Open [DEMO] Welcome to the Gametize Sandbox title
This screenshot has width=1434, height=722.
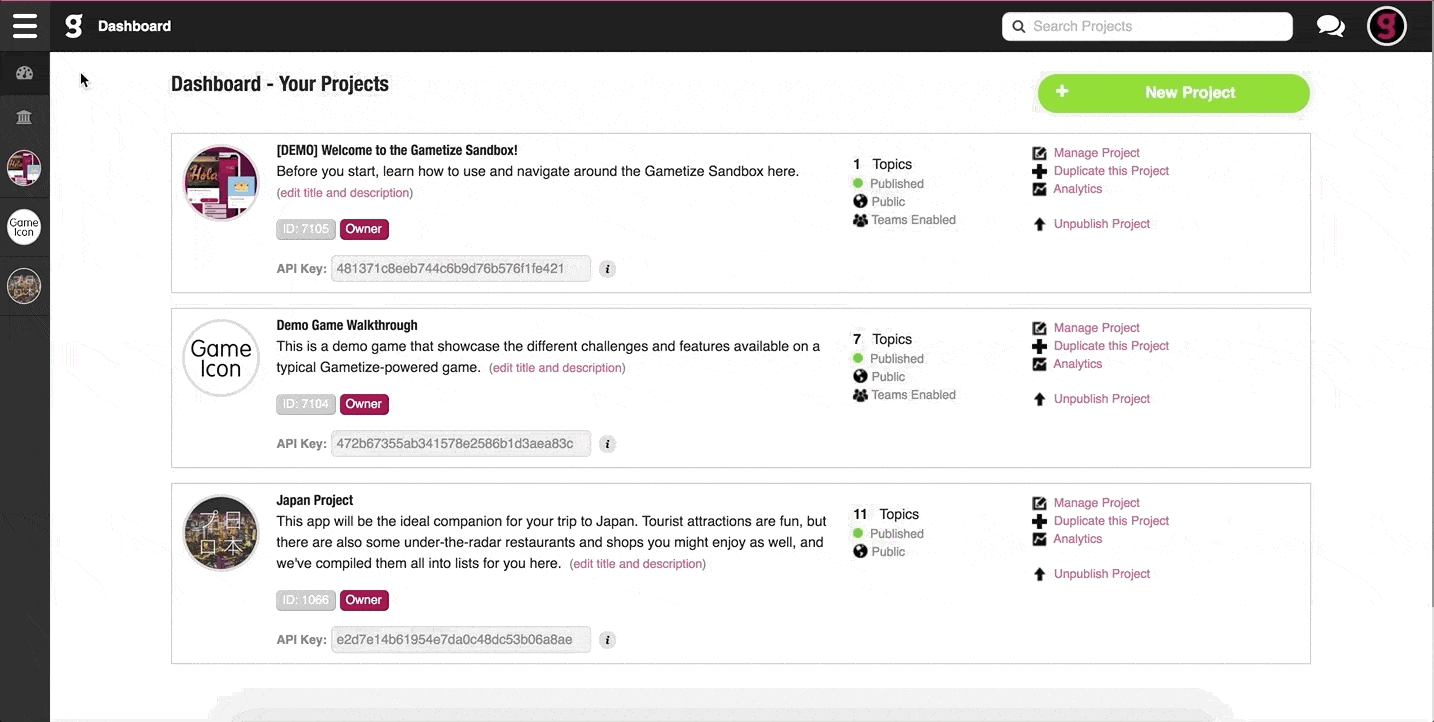(x=397, y=150)
